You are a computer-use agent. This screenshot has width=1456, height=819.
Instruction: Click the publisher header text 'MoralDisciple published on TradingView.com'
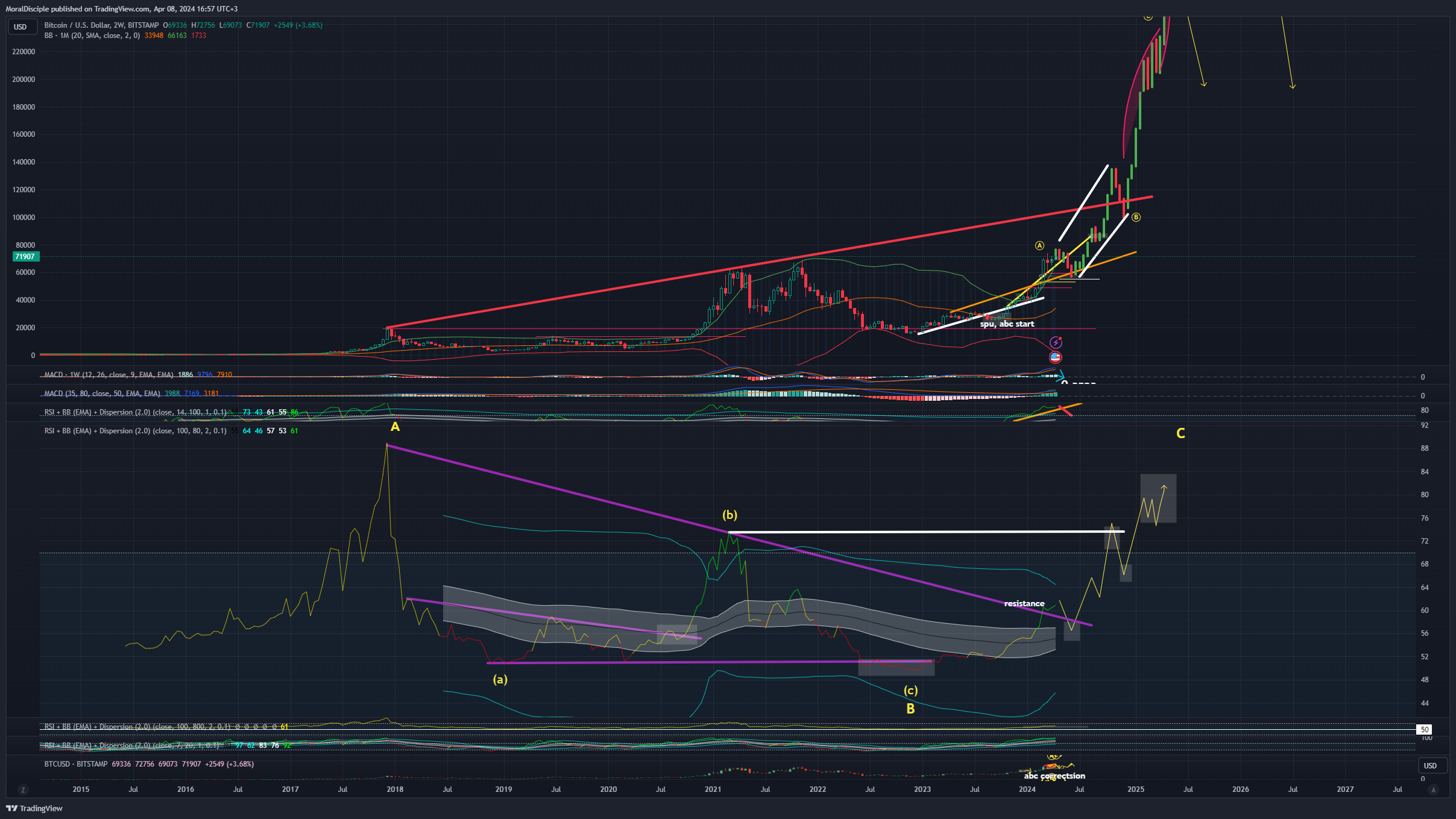(x=78, y=9)
